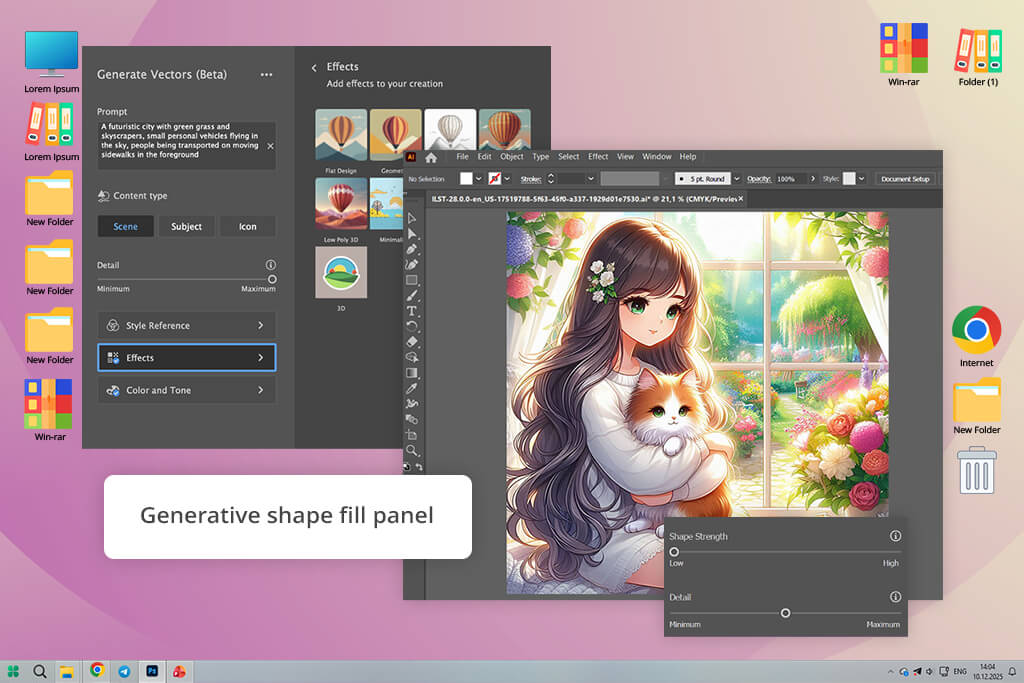Select the Puppet Warp tool
This screenshot has width=1024, height=683.
pos(412,404)
